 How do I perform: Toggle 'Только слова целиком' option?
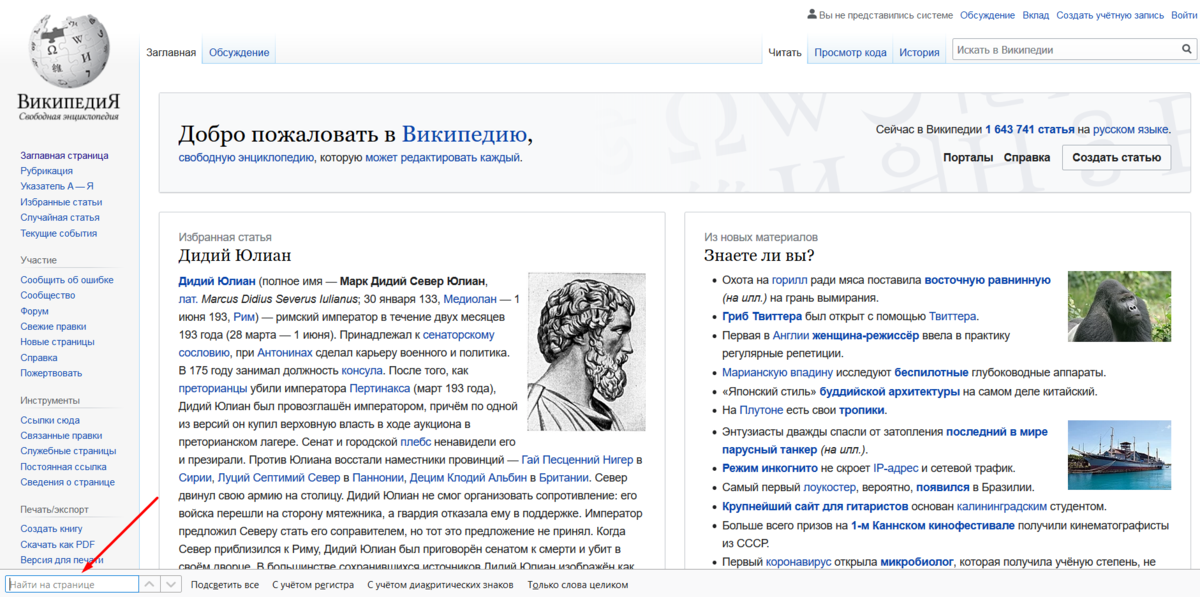tap(577, 585)
